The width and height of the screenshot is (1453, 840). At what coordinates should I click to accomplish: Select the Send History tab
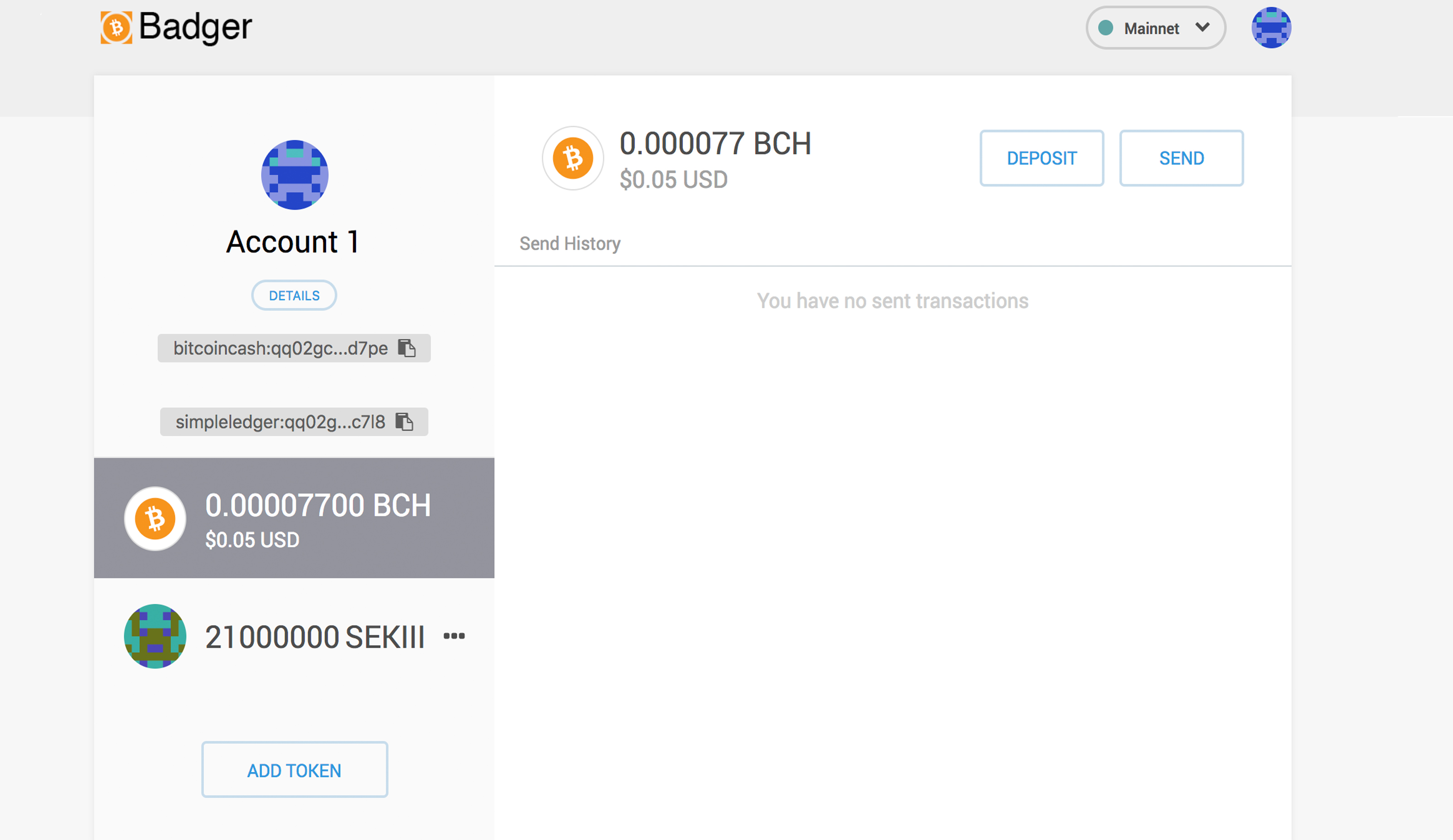(570, 243)
